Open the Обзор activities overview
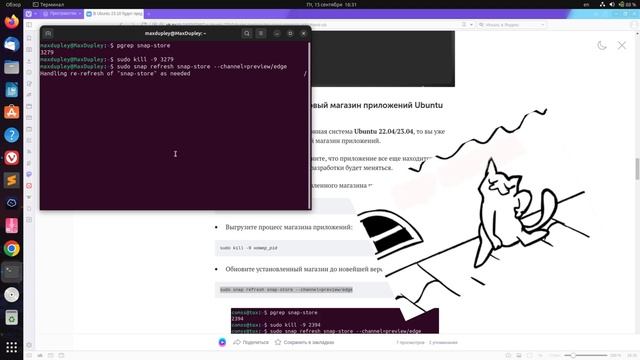Image resolution: width=640 pixels, height=360 pixels. [13, 4]
